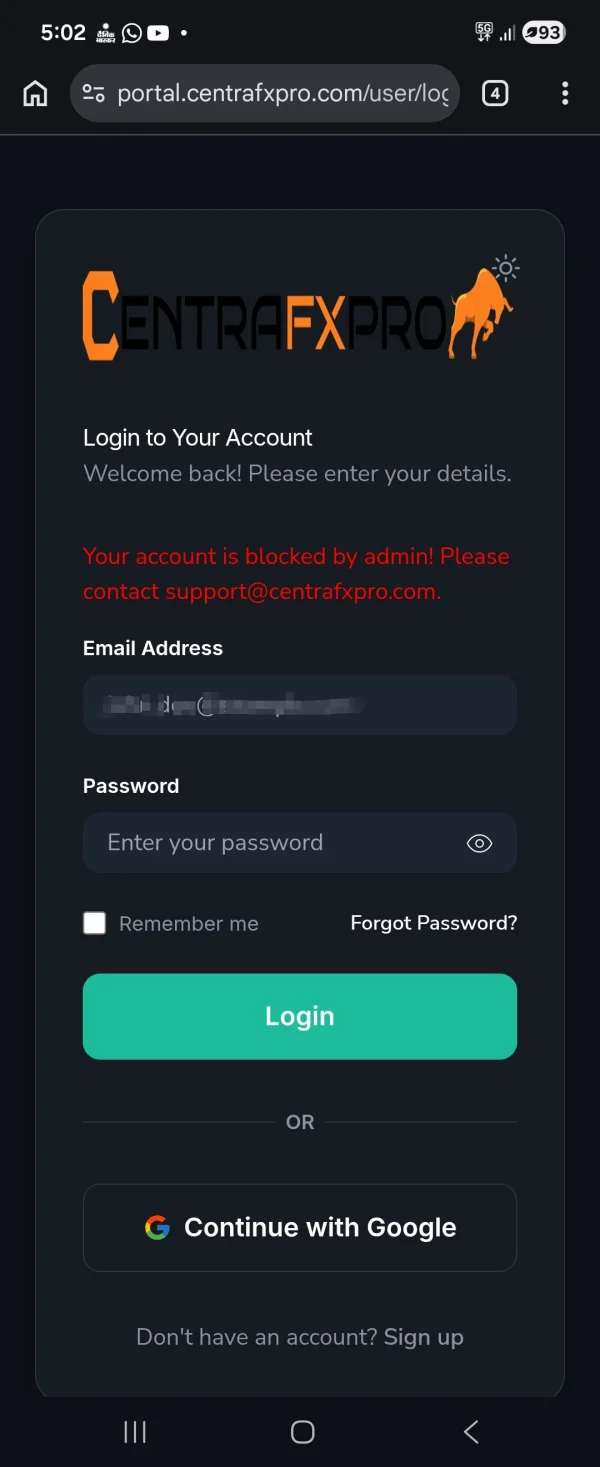Click the Forgot Password? link
This screenshot has height=1467, width=600.
(433, 923)
